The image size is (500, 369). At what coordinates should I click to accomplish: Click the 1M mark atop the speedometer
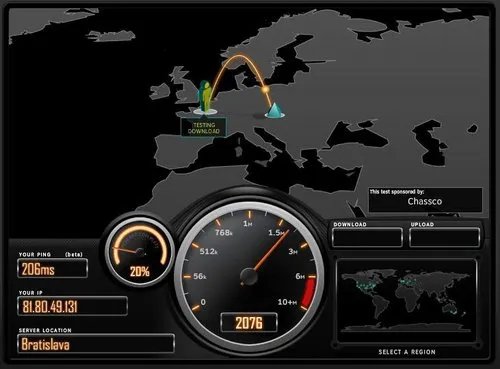point(248,224)
